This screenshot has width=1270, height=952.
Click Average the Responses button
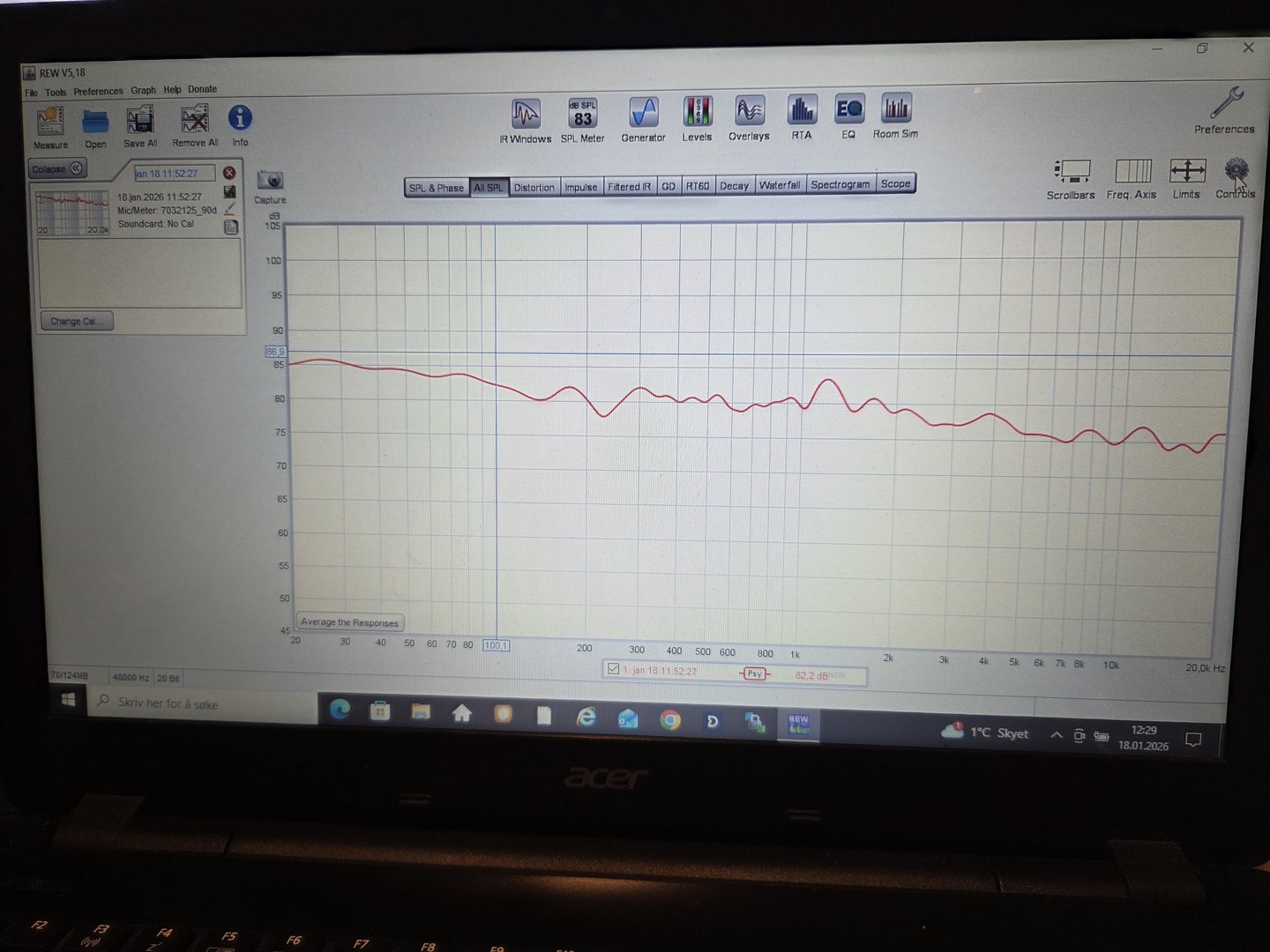pos(350,622)
